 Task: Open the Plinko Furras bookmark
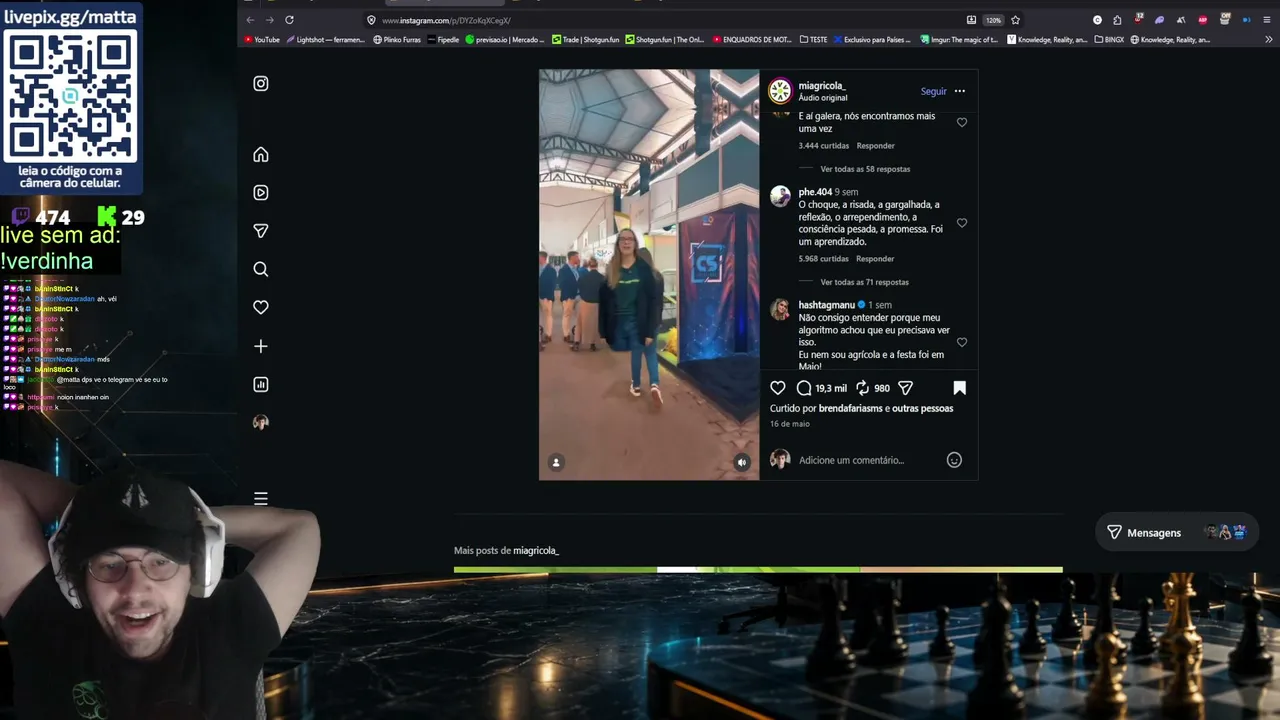click(397, 40)
